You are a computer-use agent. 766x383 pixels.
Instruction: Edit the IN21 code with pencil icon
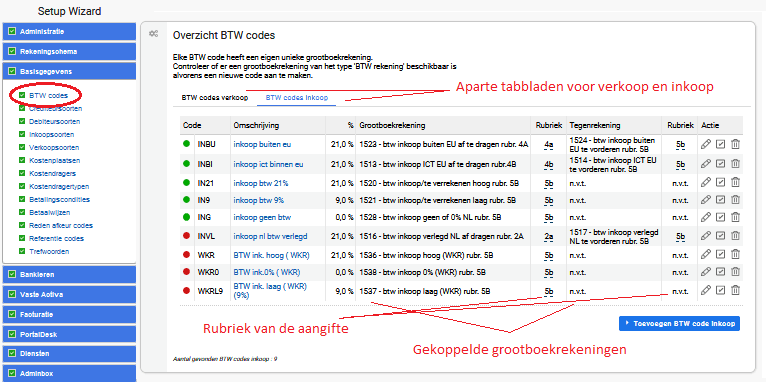[x=705, y=182]
